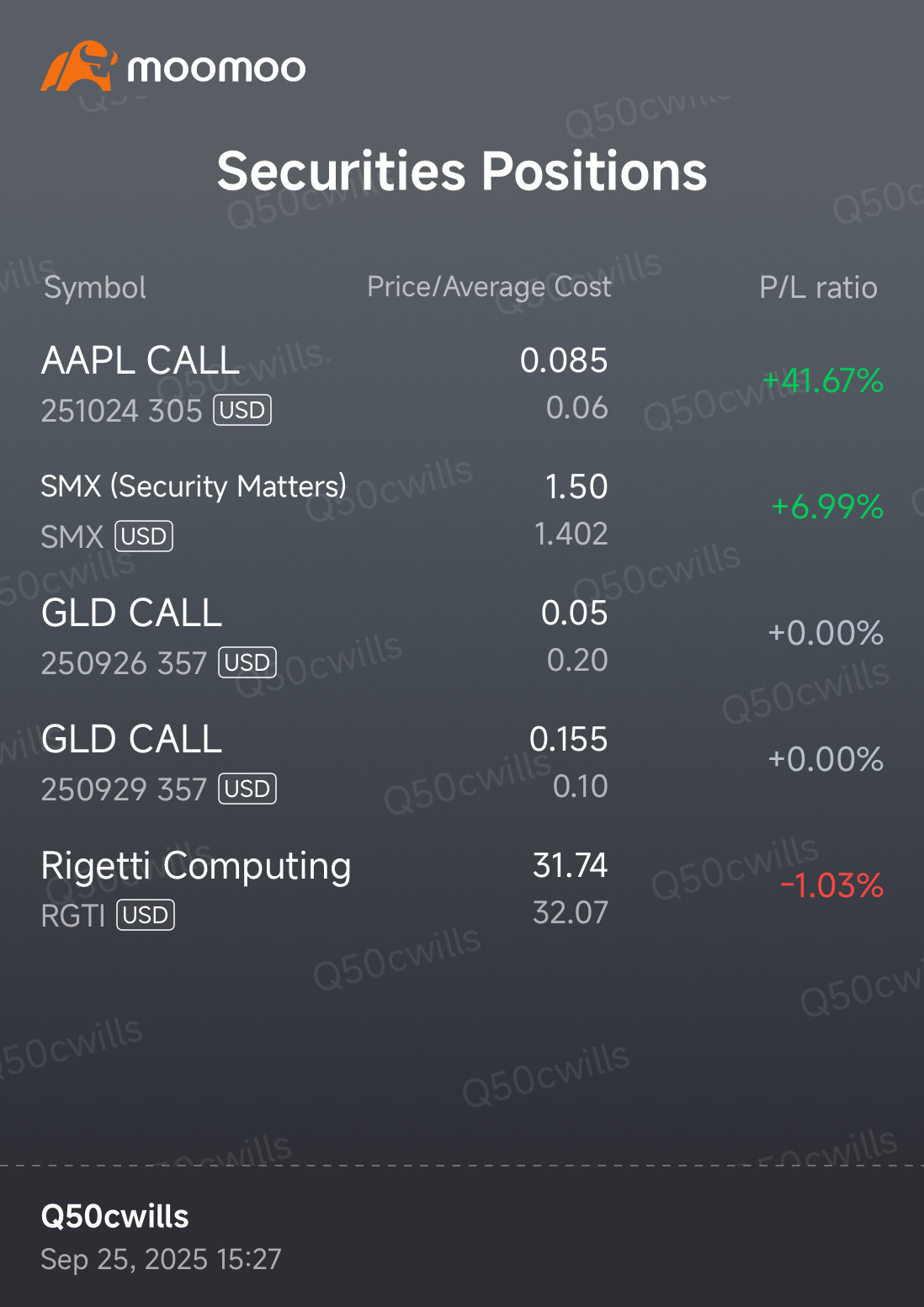Click the +41.67% P/L ratio value
Screen dimensions: 924x1307
(x=823, y=381)
